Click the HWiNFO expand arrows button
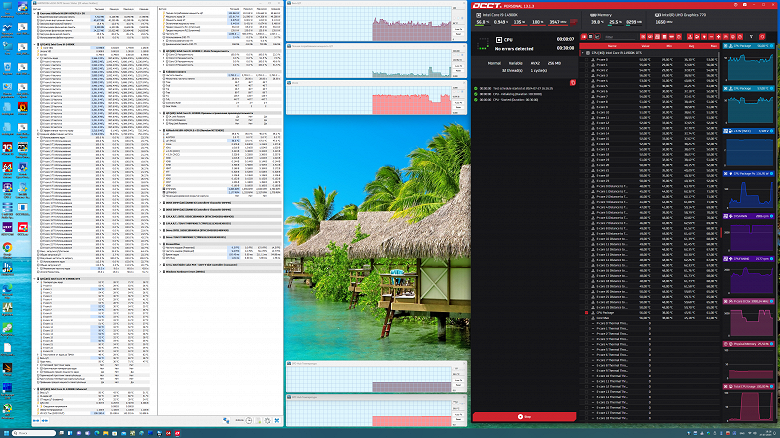 37,422
